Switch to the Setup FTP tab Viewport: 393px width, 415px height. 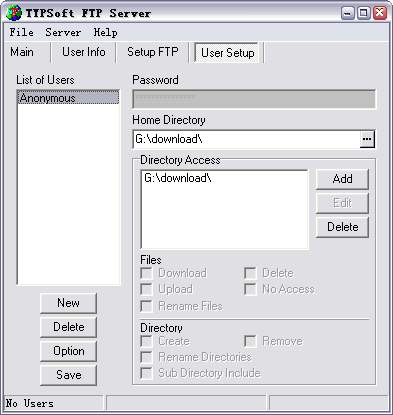153,52
